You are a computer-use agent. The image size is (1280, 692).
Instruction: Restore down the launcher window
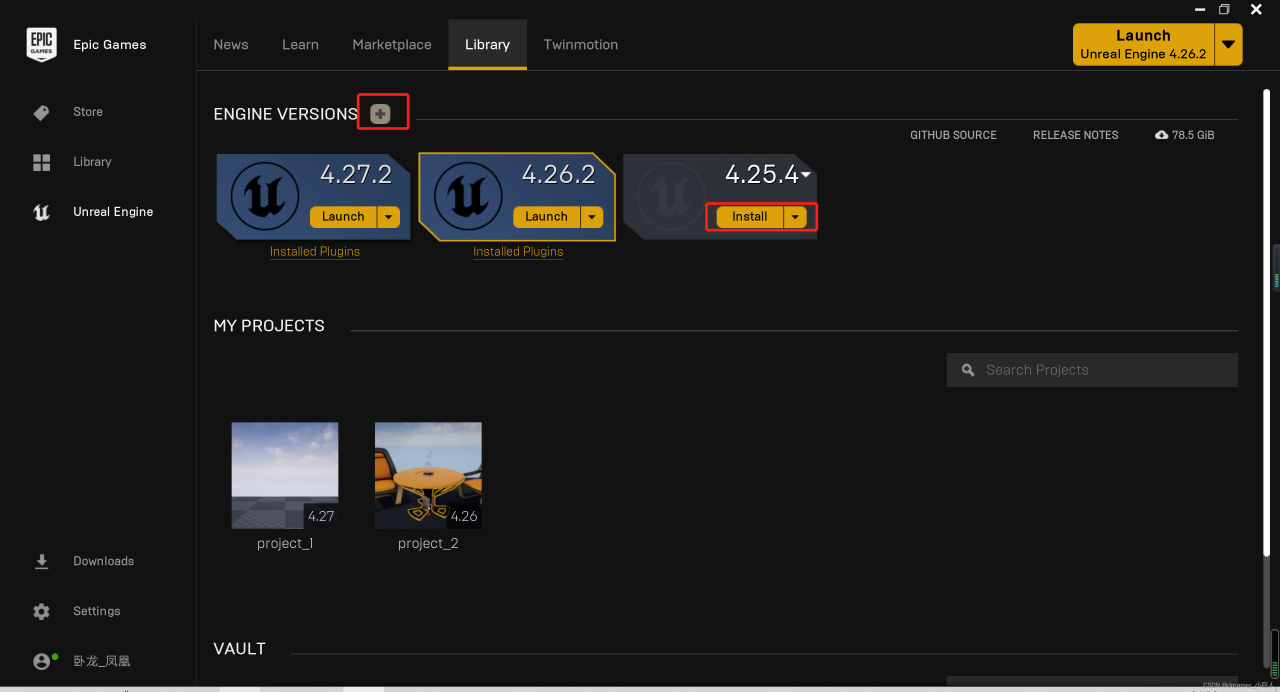click(1224, 9)
